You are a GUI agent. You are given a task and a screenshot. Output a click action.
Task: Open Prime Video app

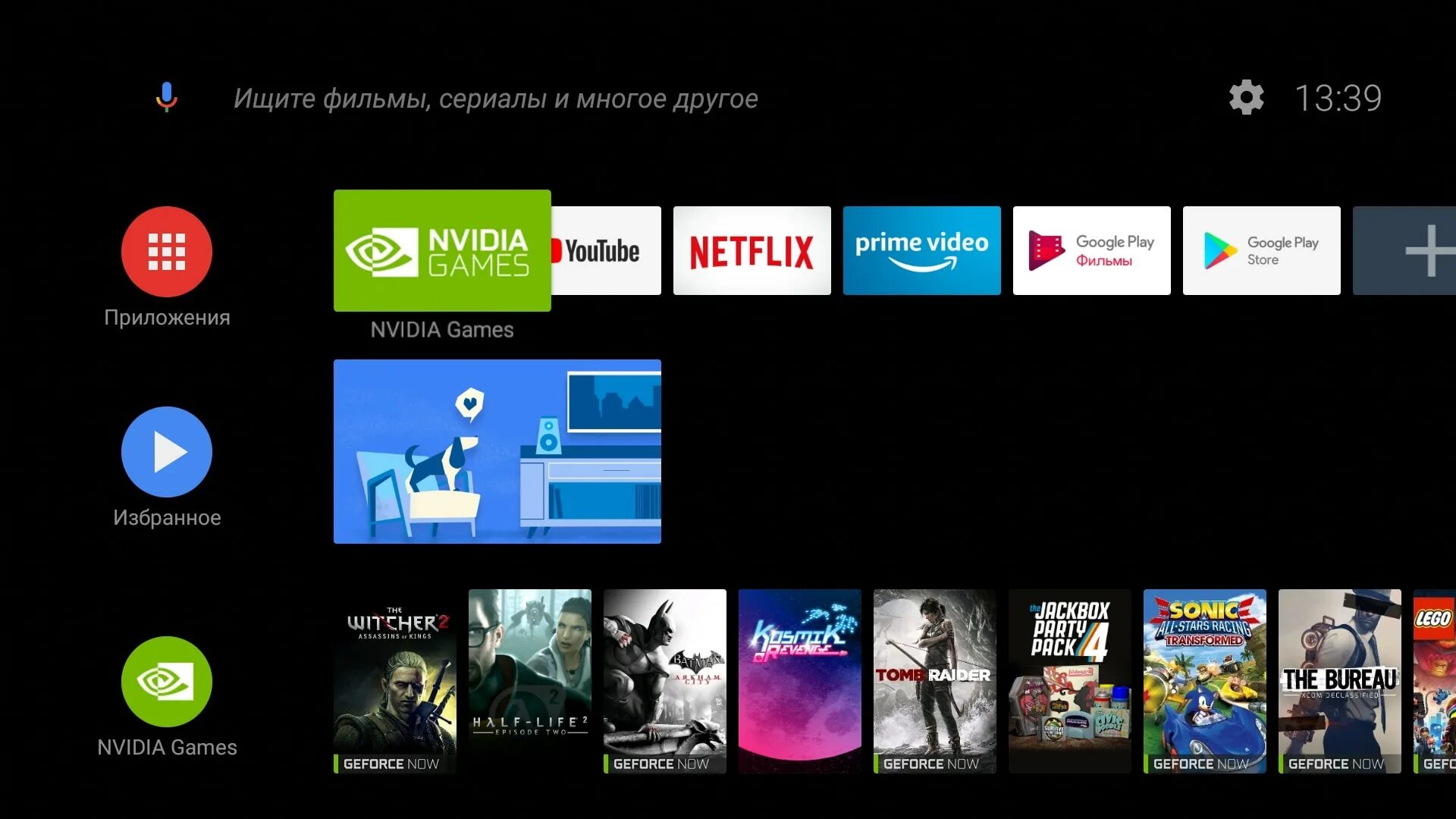pyautogui.click(x=920, y=250)
